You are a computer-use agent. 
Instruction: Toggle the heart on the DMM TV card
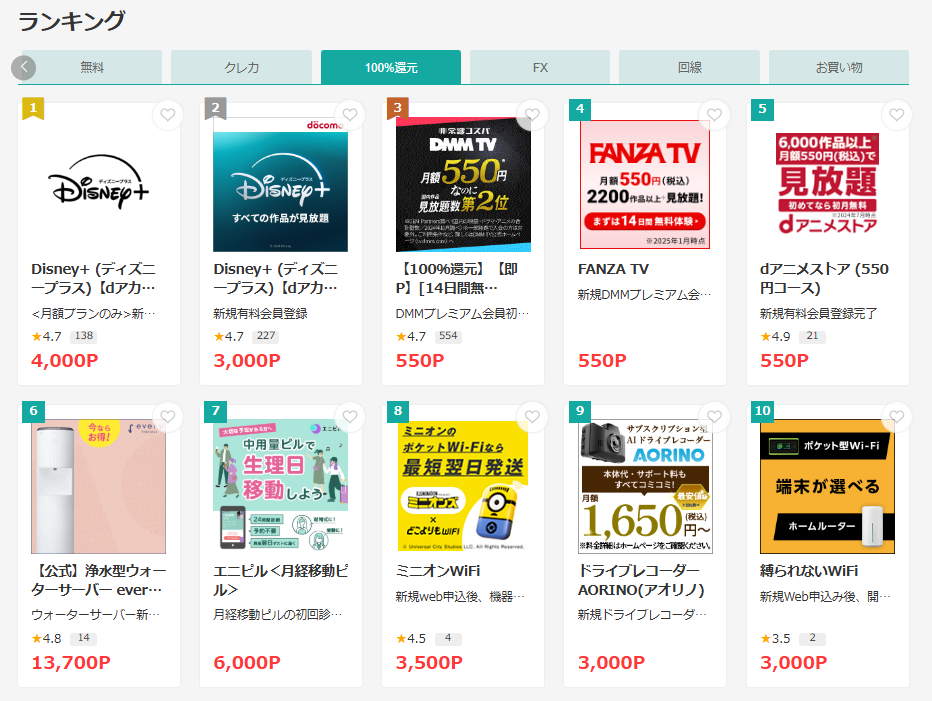click(532, 114)
